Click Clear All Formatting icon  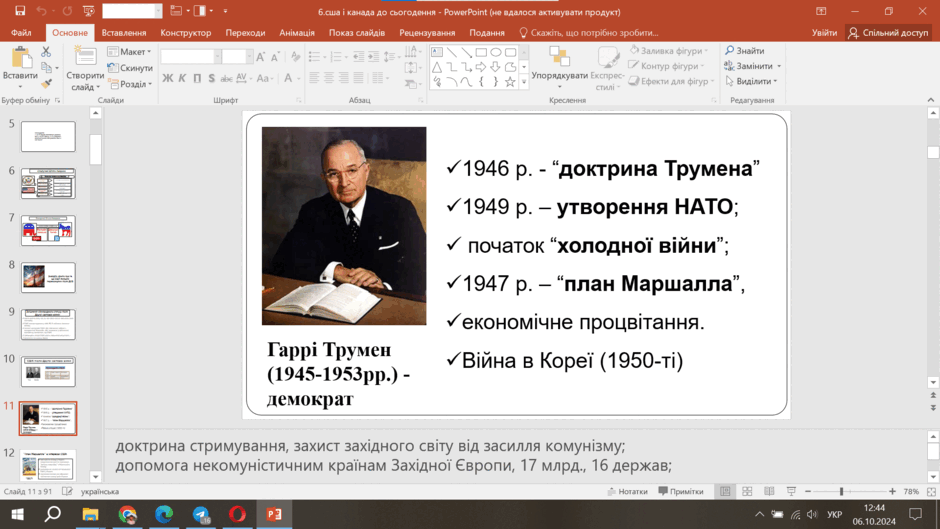point(295,57)
